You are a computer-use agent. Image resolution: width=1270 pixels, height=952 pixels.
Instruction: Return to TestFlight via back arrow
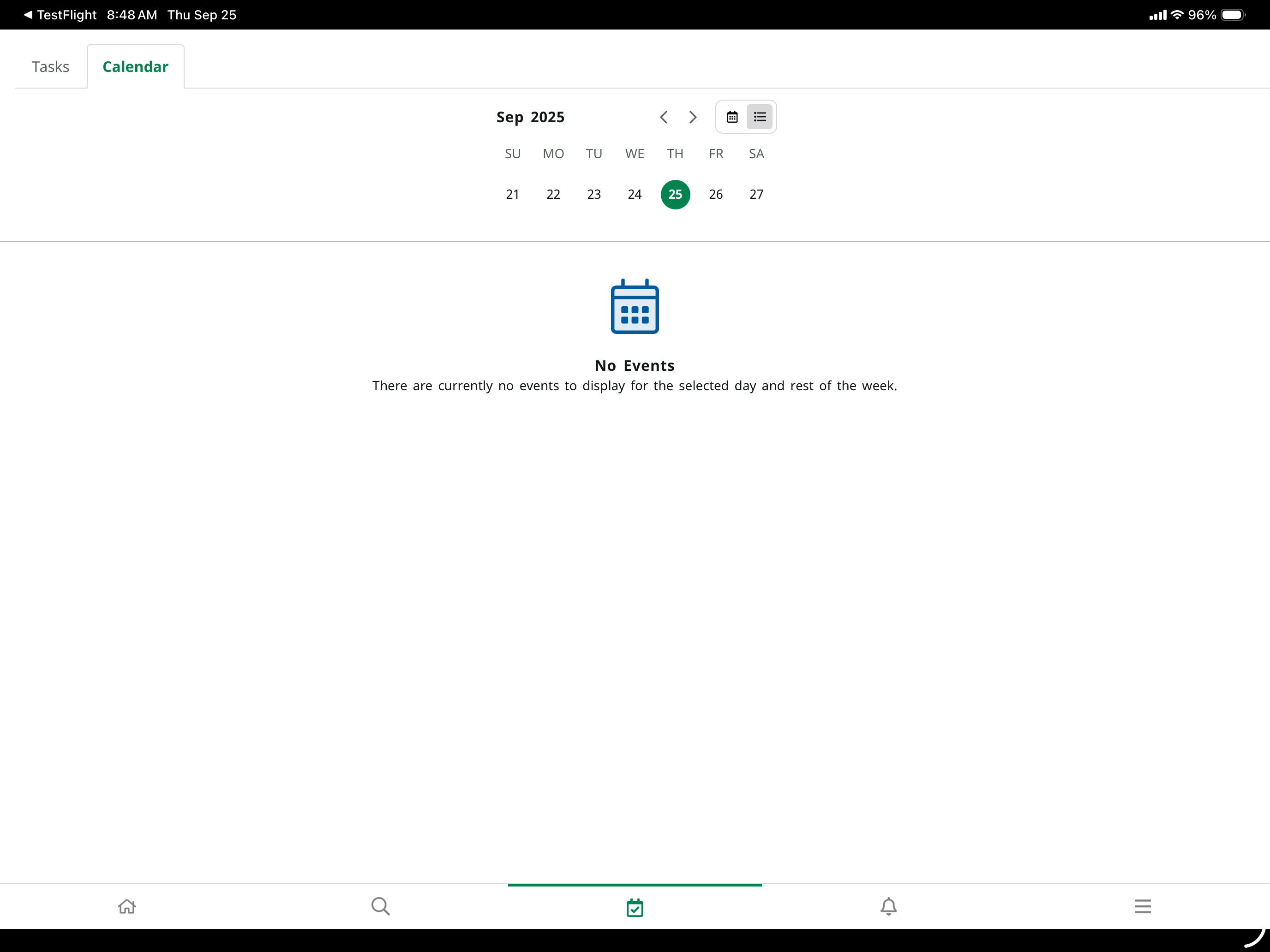point(60,15)
